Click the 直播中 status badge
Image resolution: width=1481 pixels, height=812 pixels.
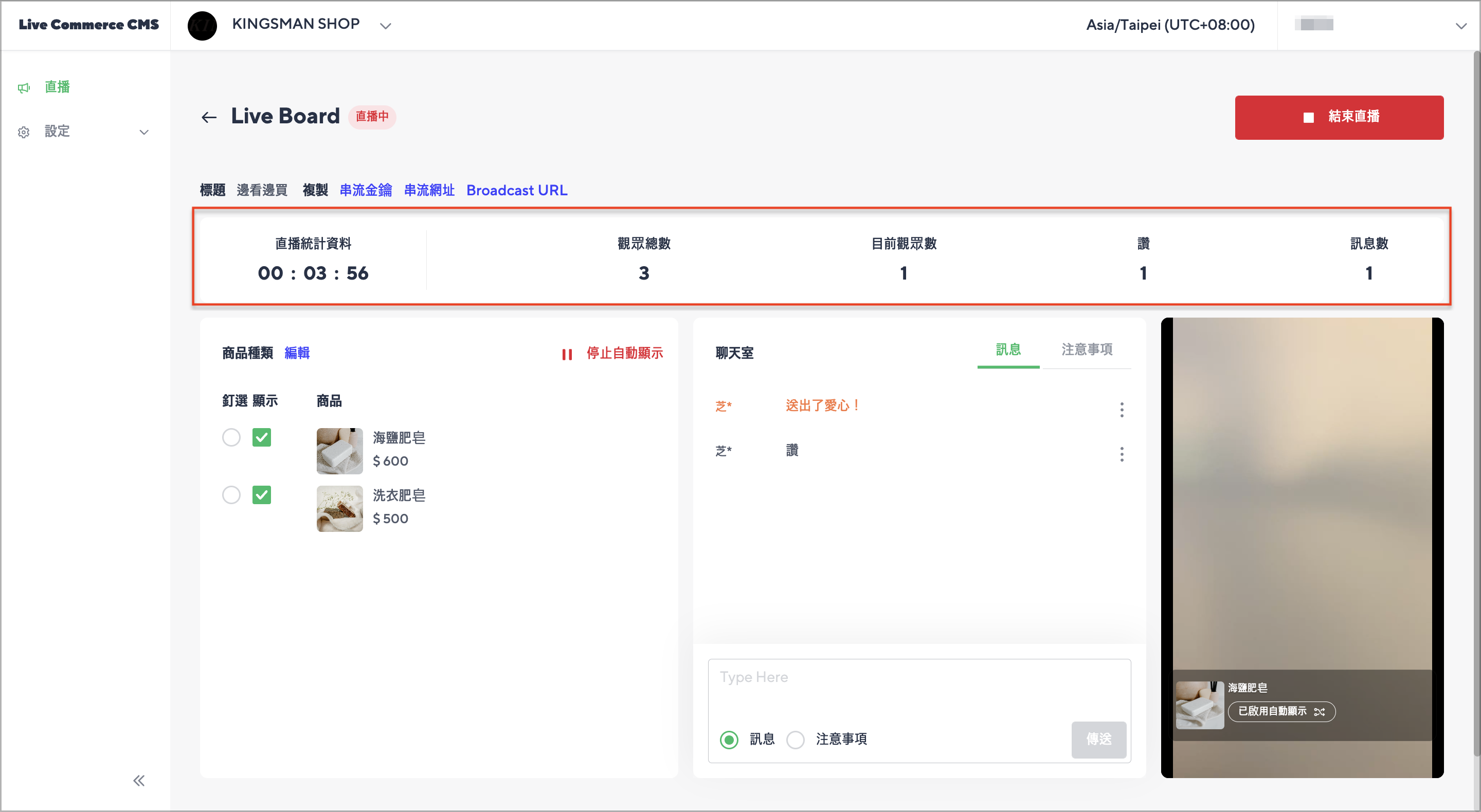372,117
